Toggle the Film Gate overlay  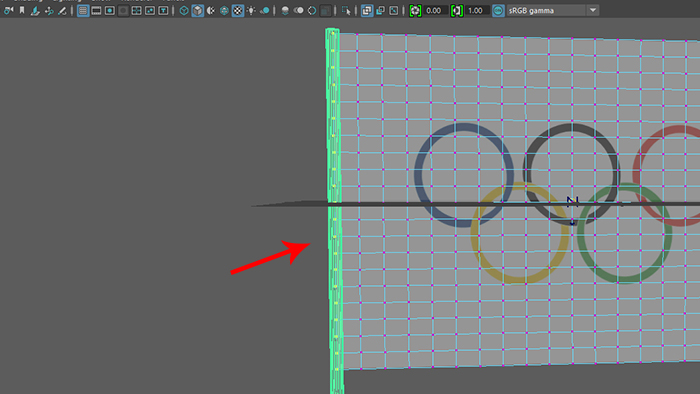(x=96, y=10)
